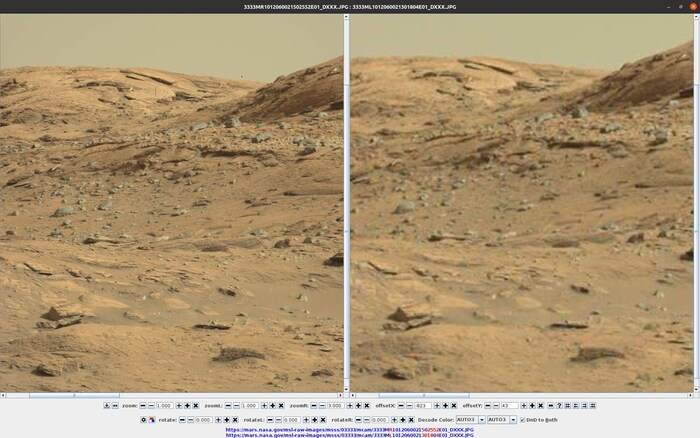700x438 pixels.
Task: Reset rotateR with its X button
Action: (x=411, y=420)
